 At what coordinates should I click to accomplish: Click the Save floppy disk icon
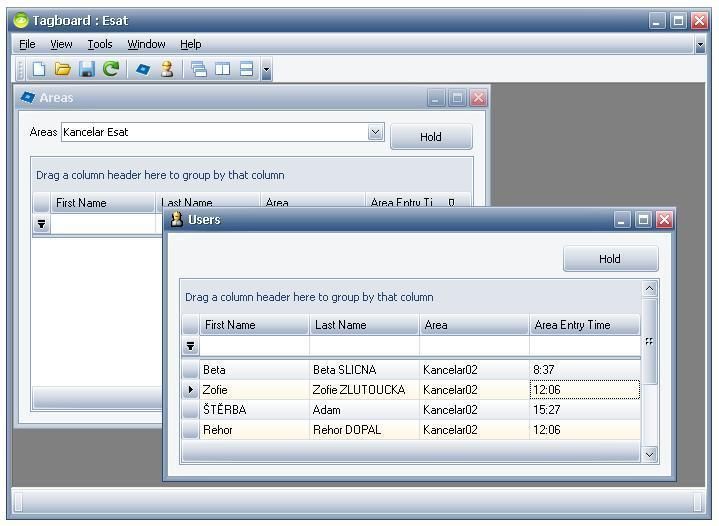(87, 69)
